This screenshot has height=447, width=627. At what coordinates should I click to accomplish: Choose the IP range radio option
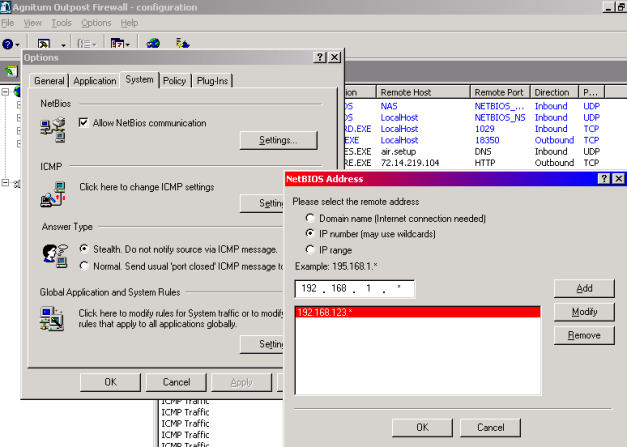pos(312,249)
